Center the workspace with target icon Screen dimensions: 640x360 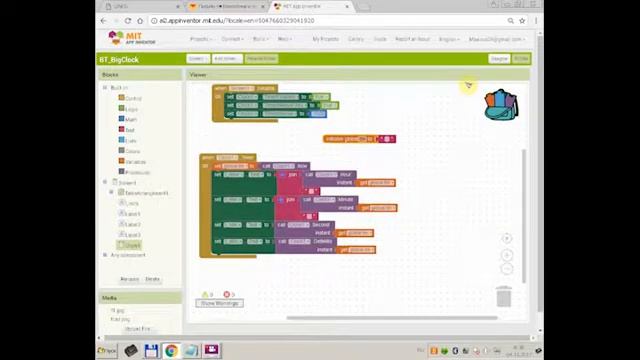tap(507, 238)
